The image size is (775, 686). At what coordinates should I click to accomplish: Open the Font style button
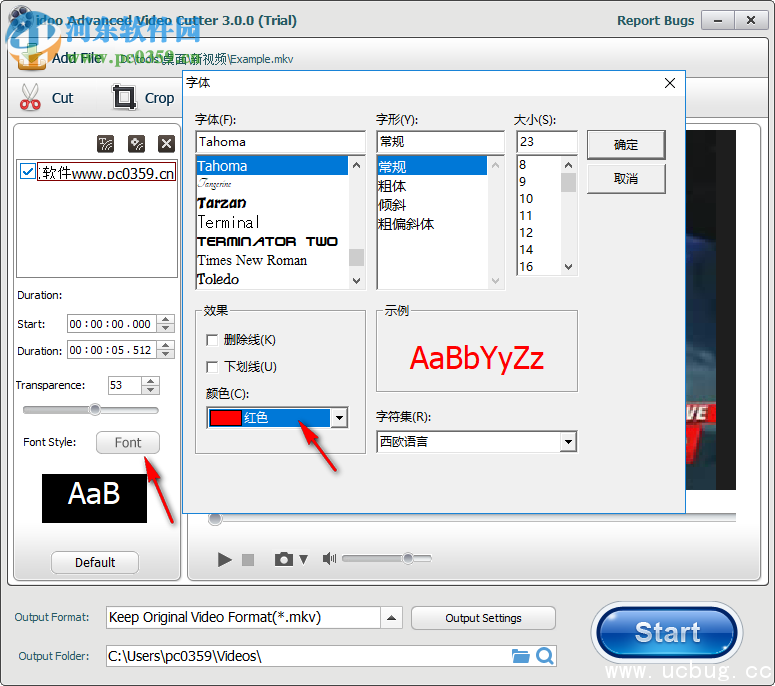128,442
